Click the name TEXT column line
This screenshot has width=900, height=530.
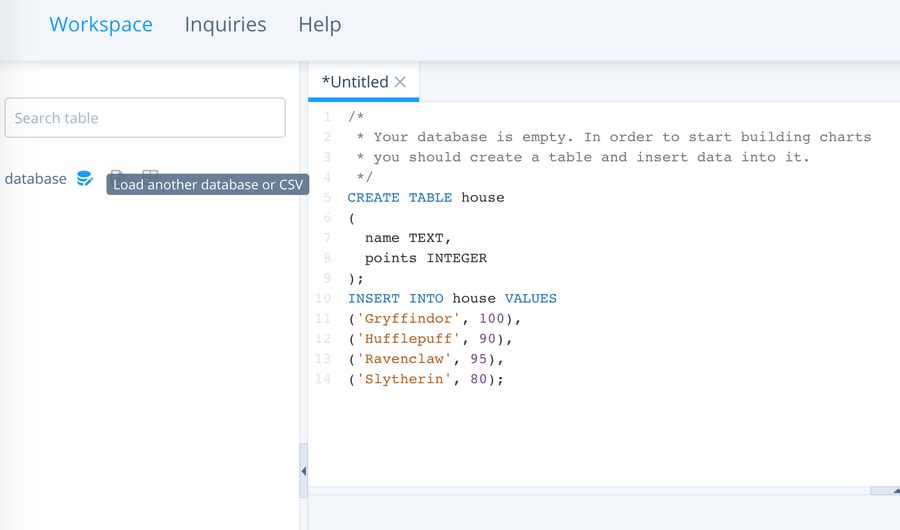[x=408, y=238]
